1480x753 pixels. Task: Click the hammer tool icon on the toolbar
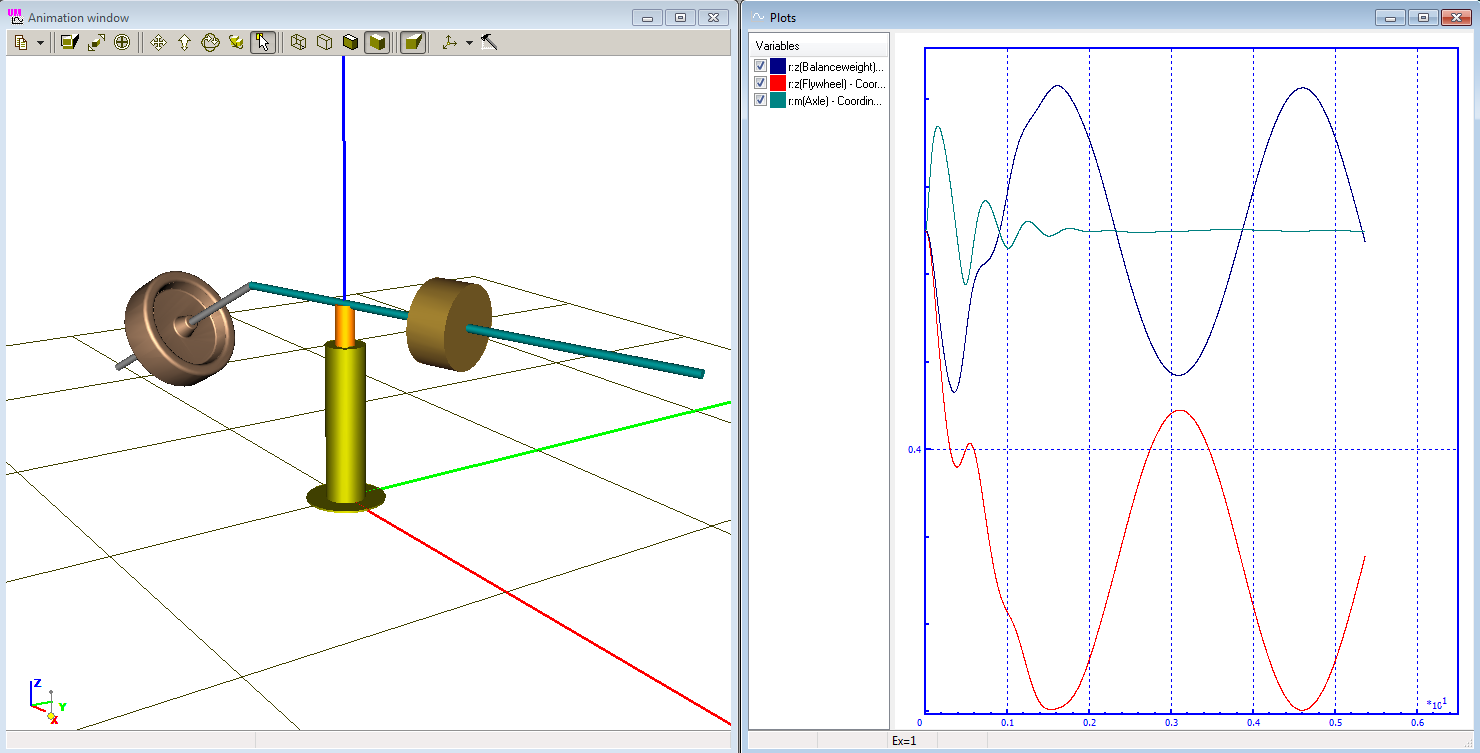click(489, 42)
